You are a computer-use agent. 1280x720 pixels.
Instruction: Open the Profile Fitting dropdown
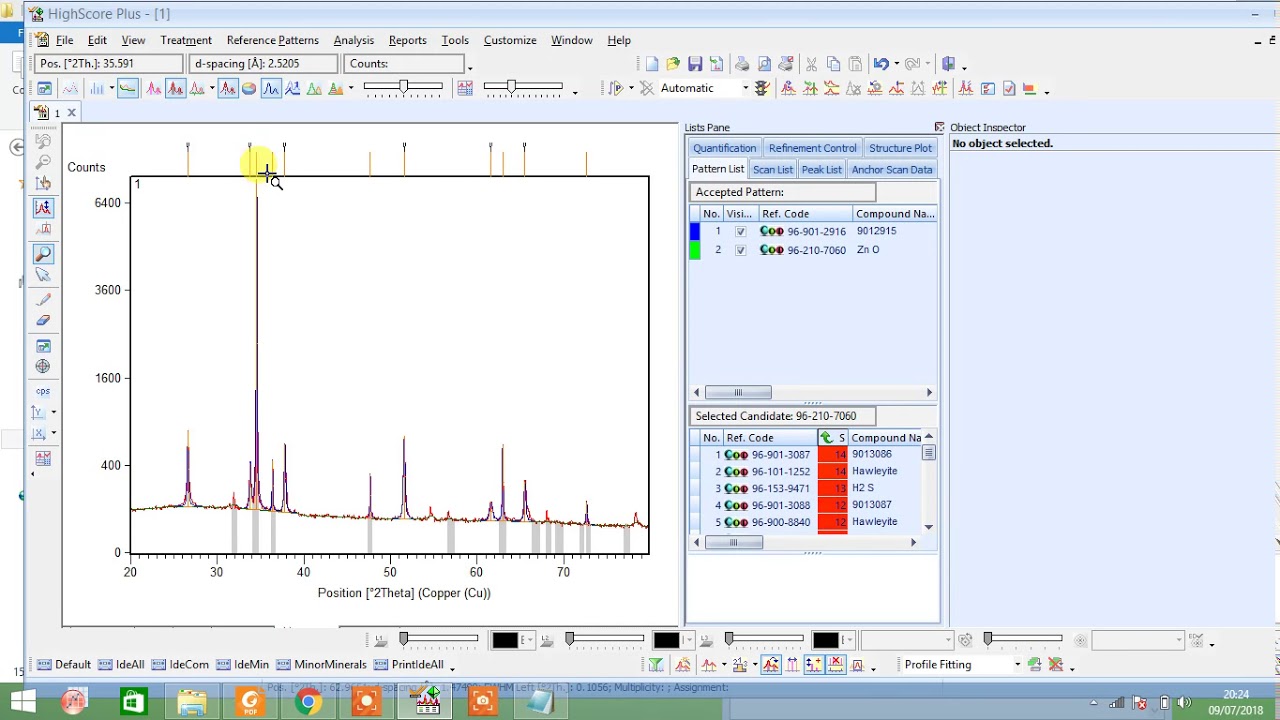pos(1017,665)
